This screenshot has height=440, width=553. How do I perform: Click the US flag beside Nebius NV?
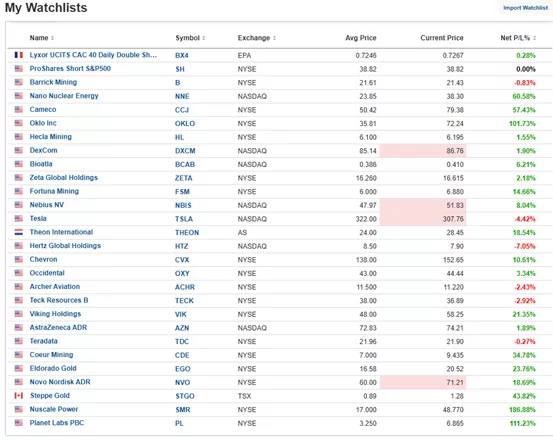(19, 205)
